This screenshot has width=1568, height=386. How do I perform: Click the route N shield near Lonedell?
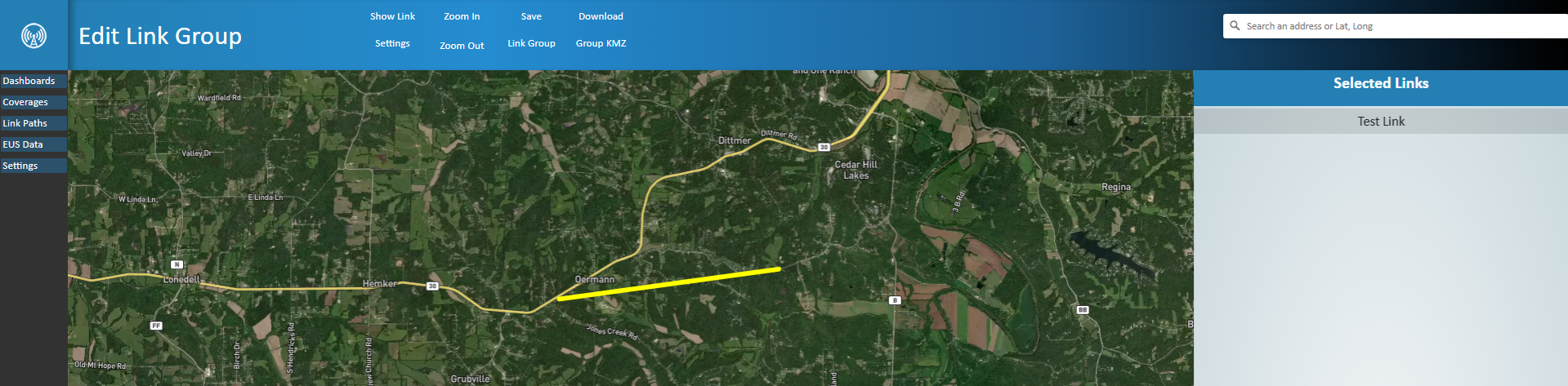[x=176, y=264]
